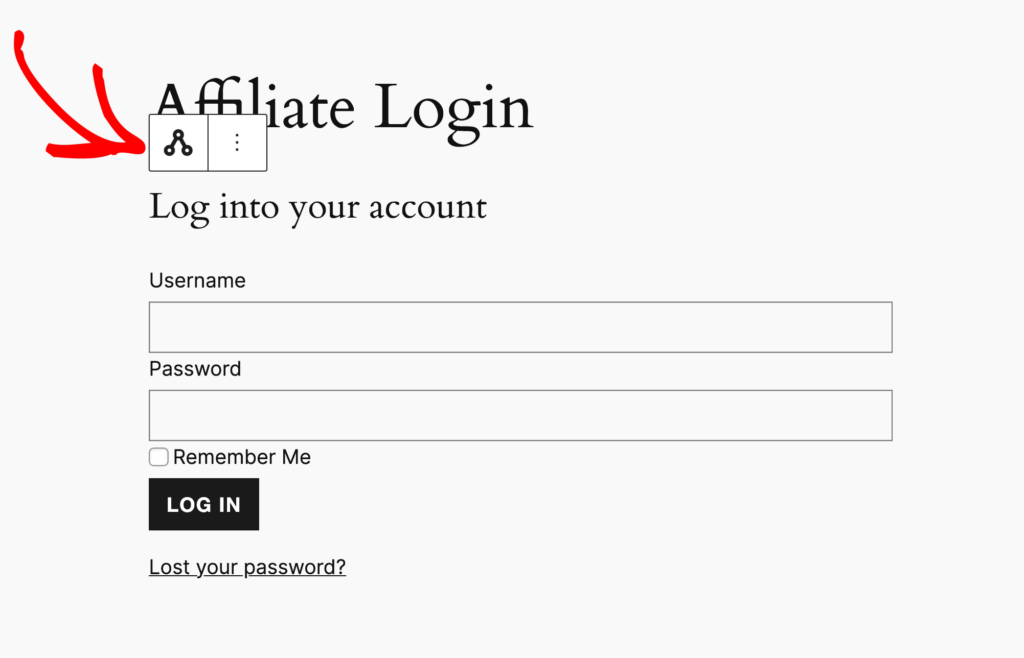Click the Username input field
The height and width of the screenshot is (658, 1024).
519,326
